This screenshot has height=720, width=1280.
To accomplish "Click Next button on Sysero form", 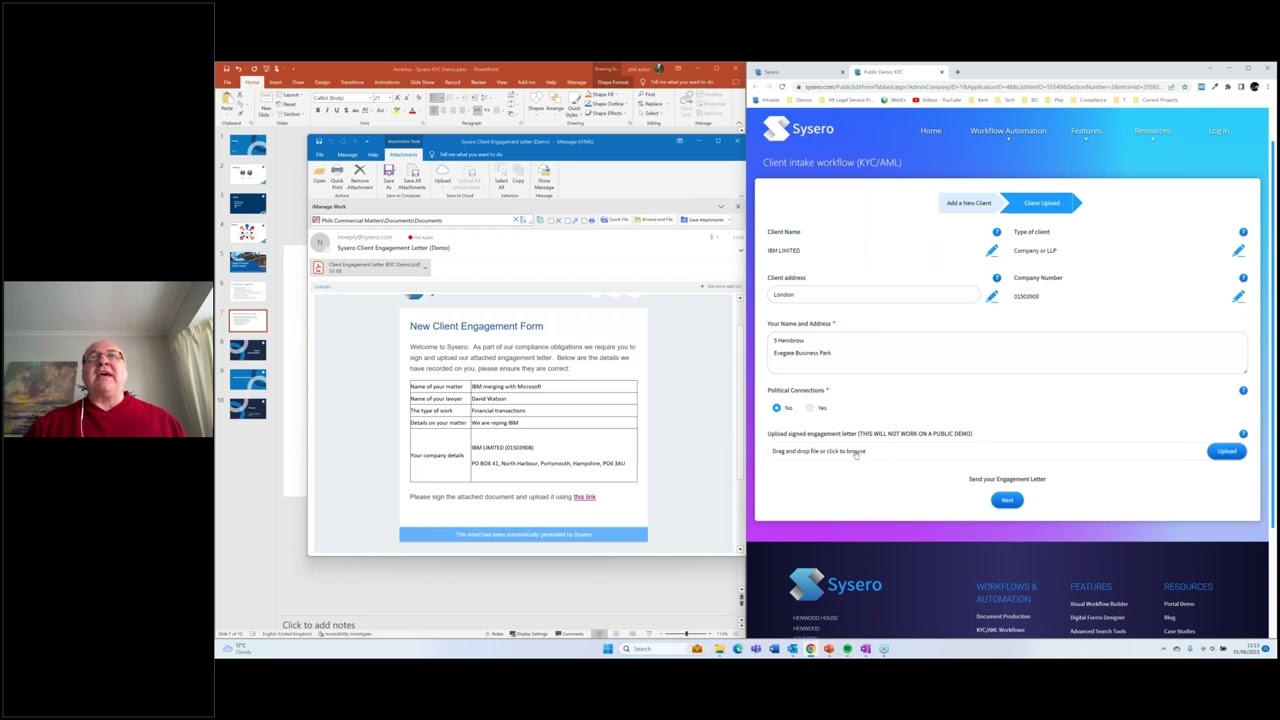I will (x=1007, y=500).
